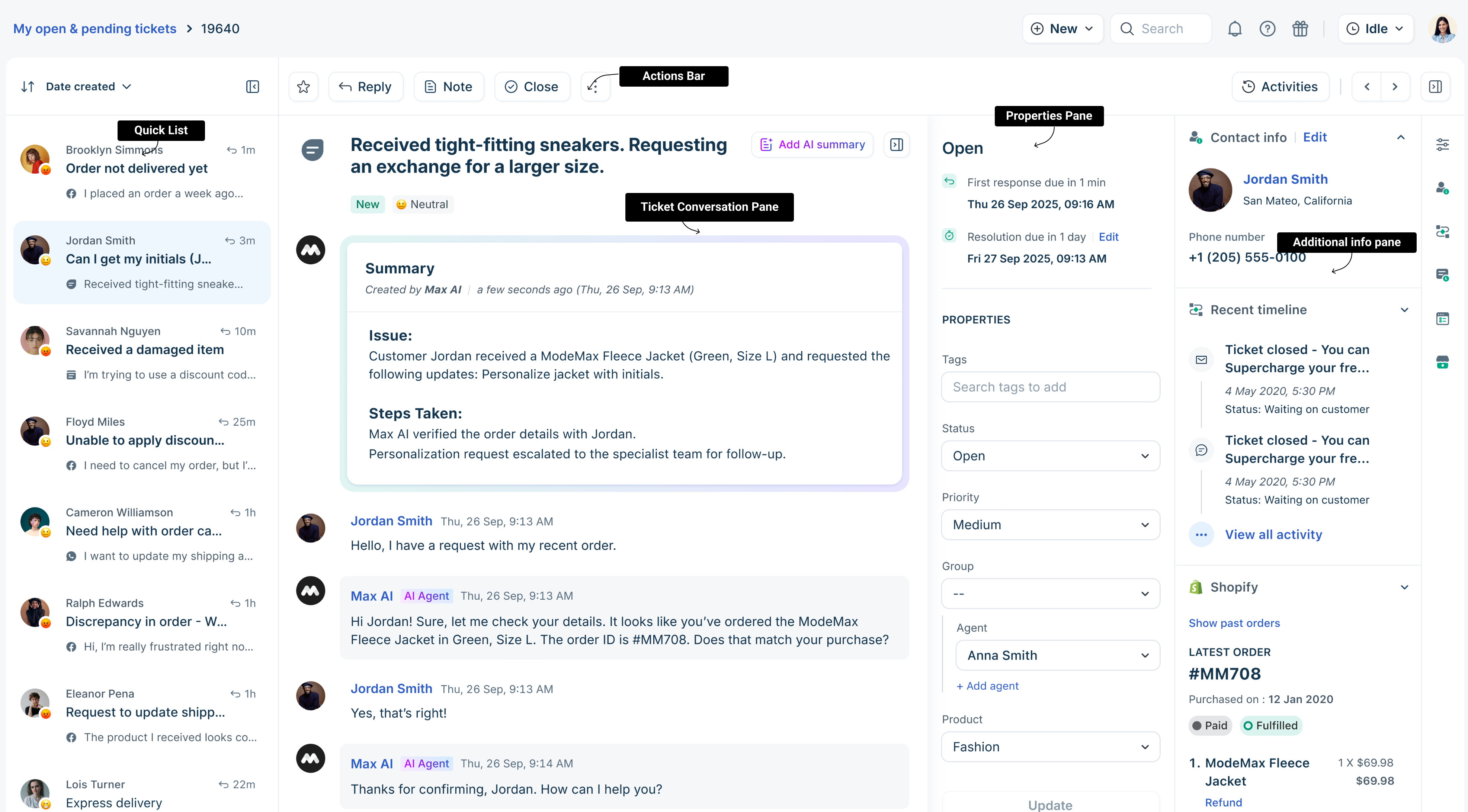The width and height of the screenshot is (1468, 812).
Task: Click the gift box icon
Action: [1300, 29]
